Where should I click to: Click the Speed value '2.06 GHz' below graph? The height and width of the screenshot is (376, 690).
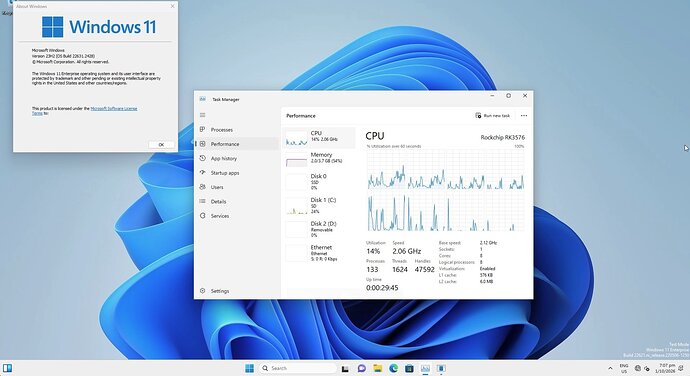click(x=407, y=251)
